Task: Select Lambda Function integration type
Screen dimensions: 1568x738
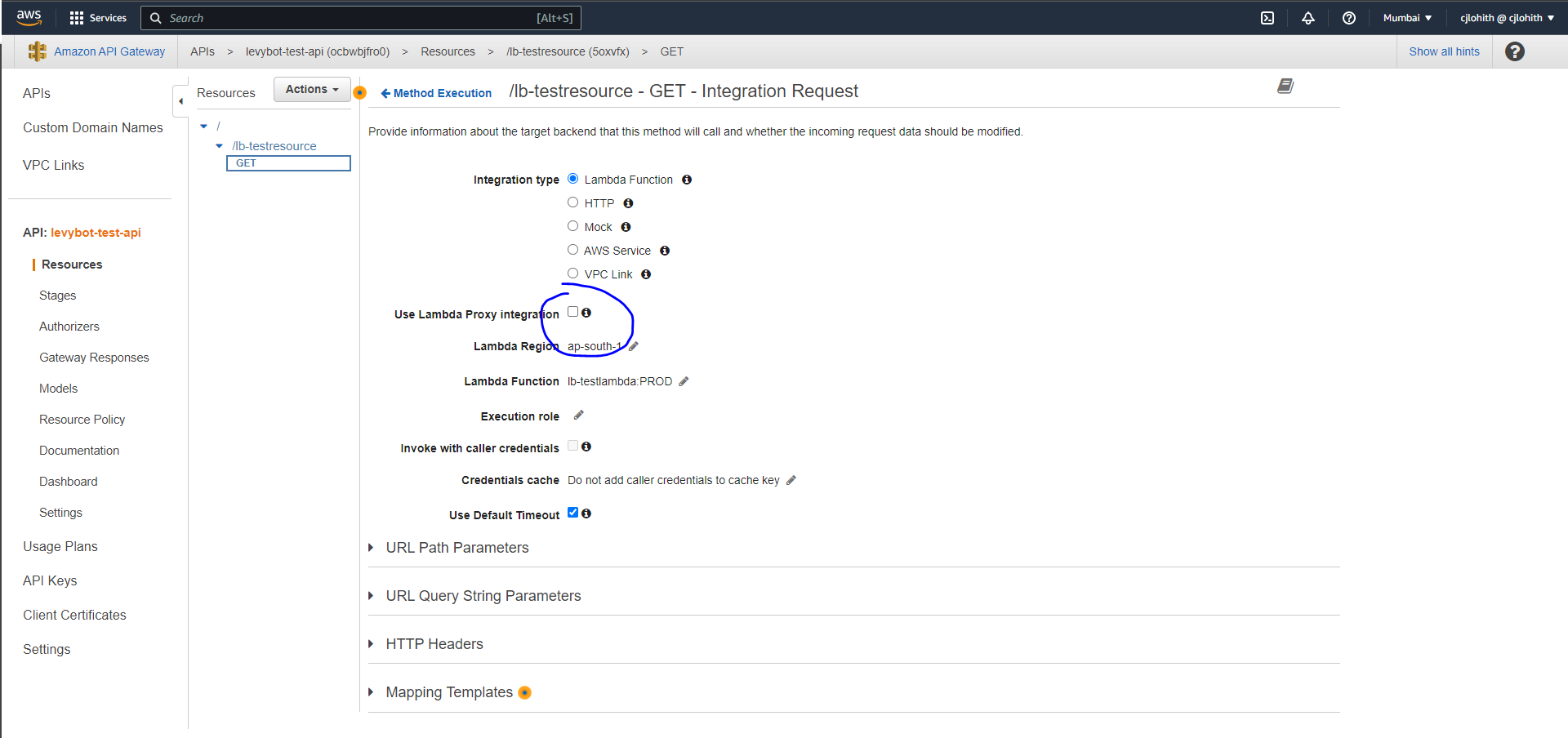Action: 573,179
